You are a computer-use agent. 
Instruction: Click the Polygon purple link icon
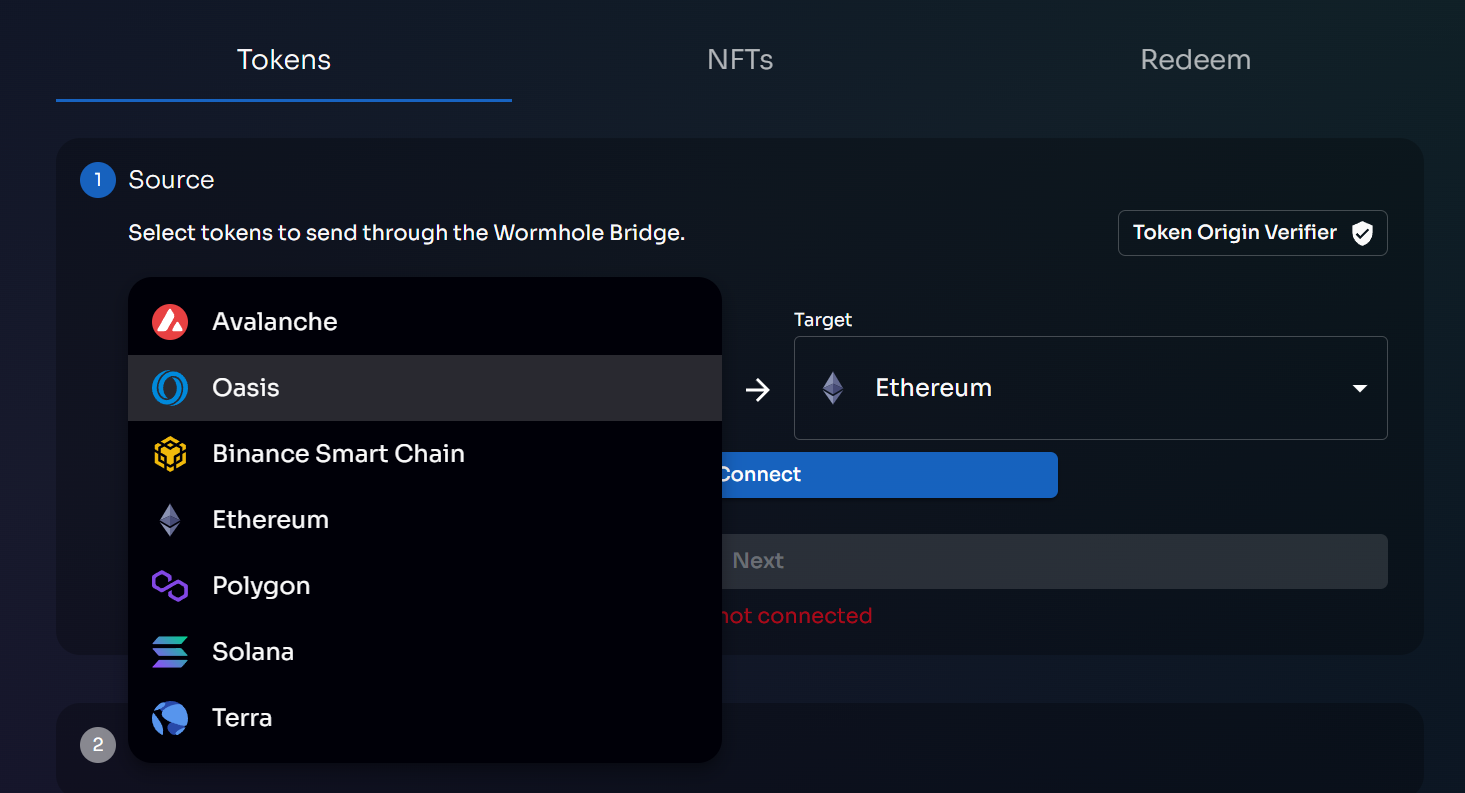pos(170,586)
